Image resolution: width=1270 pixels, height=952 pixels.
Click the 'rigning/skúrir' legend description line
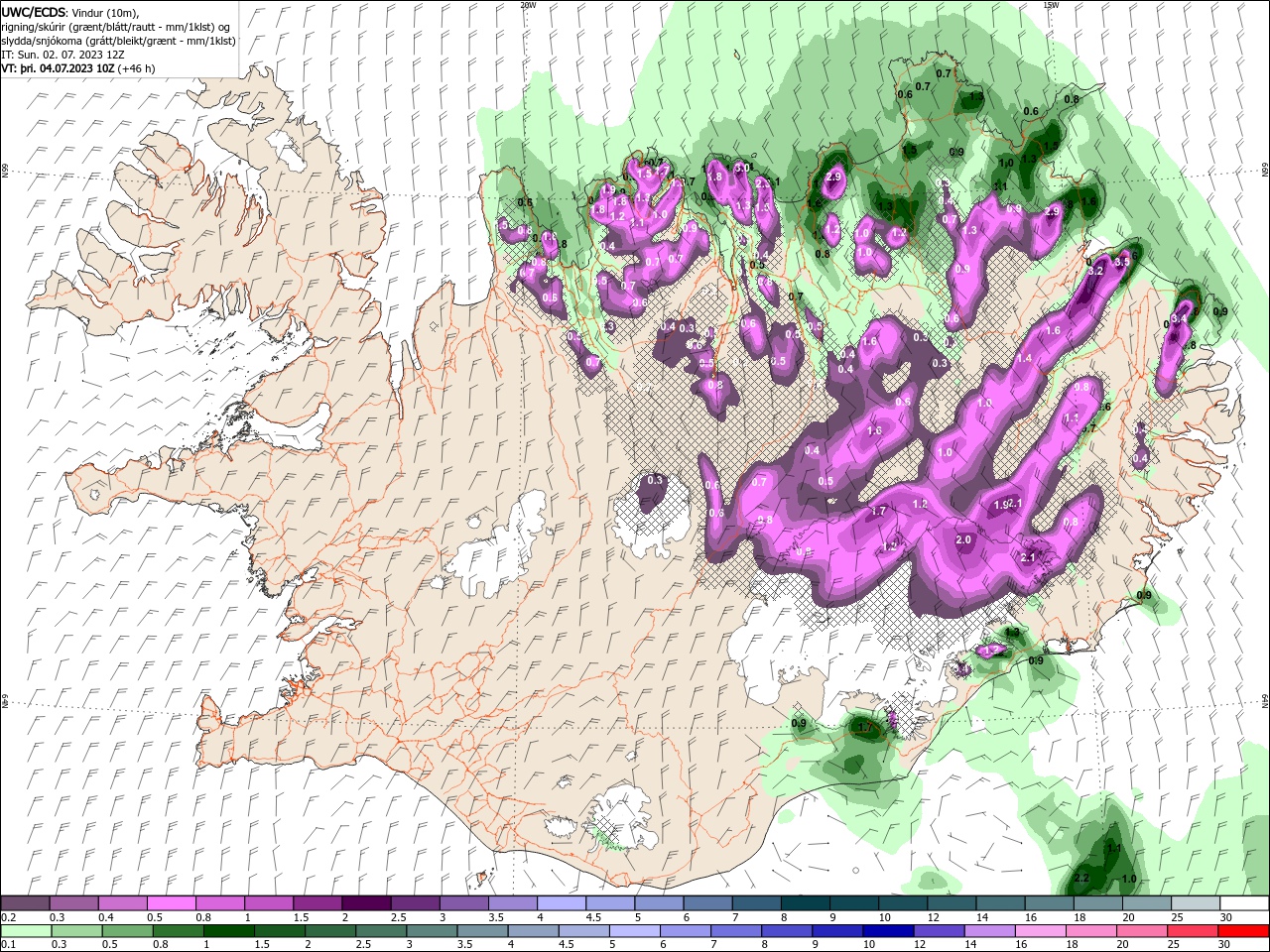point(117,27)
